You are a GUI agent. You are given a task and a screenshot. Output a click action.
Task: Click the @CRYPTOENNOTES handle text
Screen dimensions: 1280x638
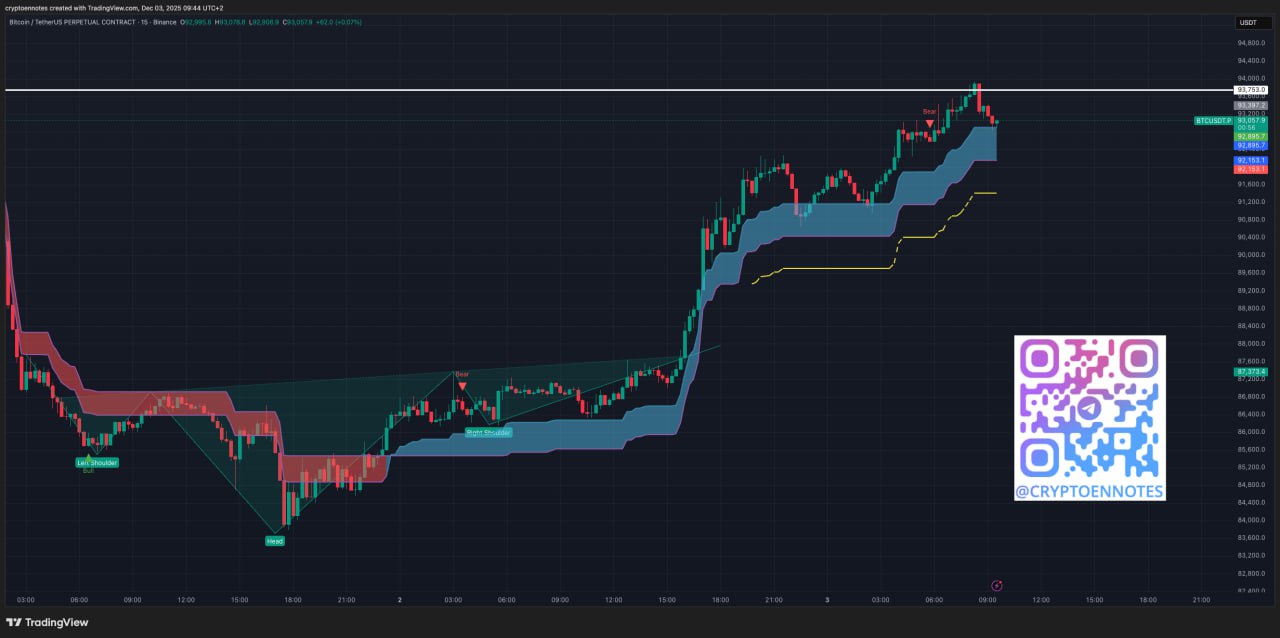1089,491
